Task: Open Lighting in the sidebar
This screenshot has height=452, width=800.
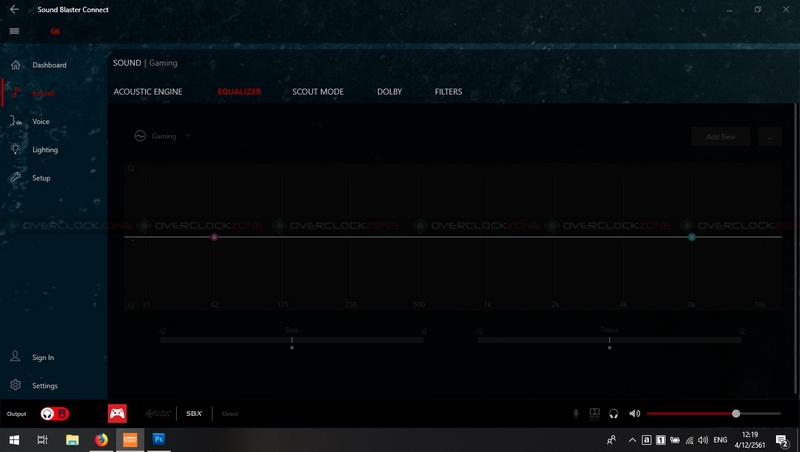Action: pos(45,150)
